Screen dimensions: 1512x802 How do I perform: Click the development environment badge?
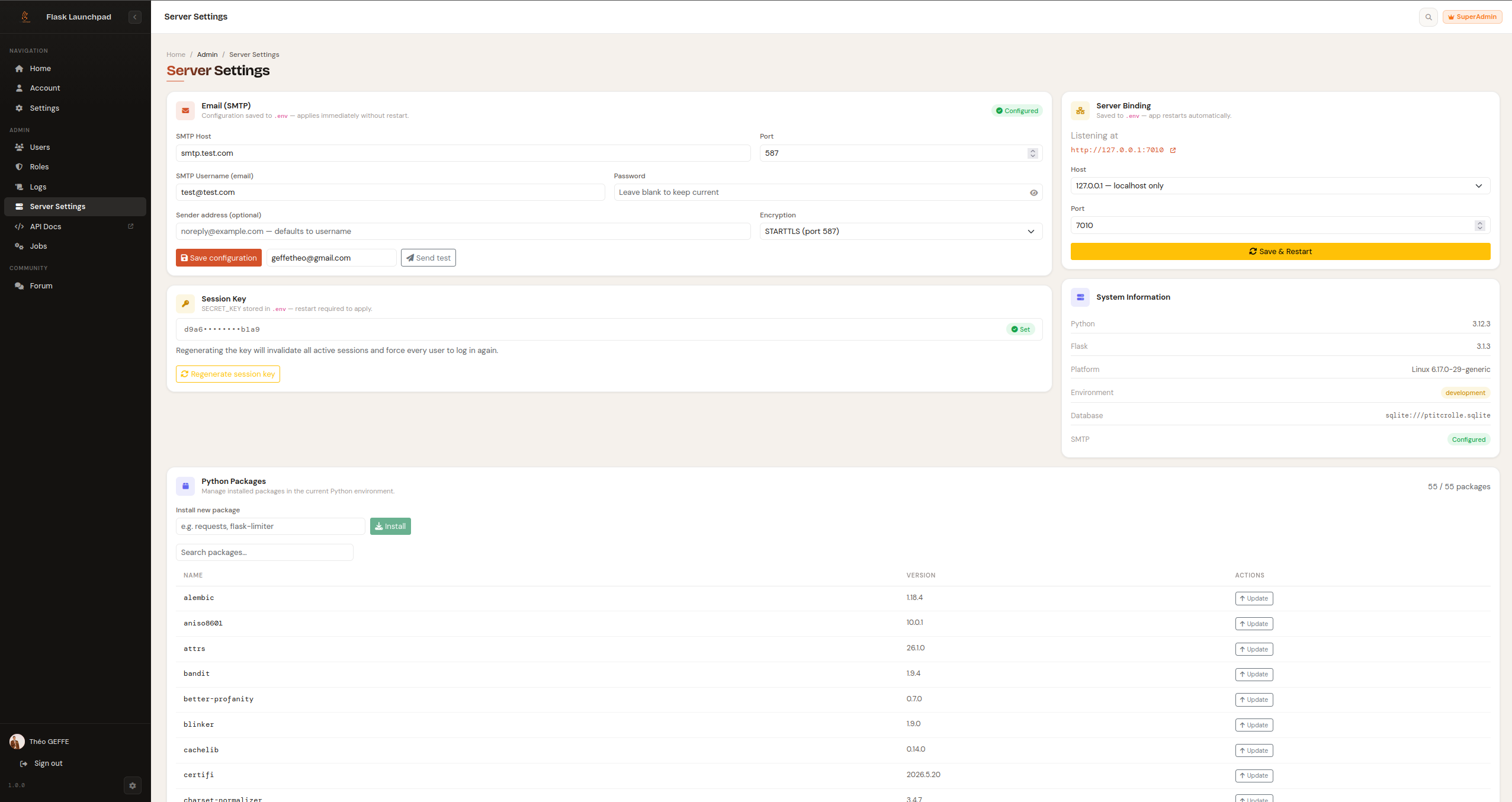pos(1465,393)
